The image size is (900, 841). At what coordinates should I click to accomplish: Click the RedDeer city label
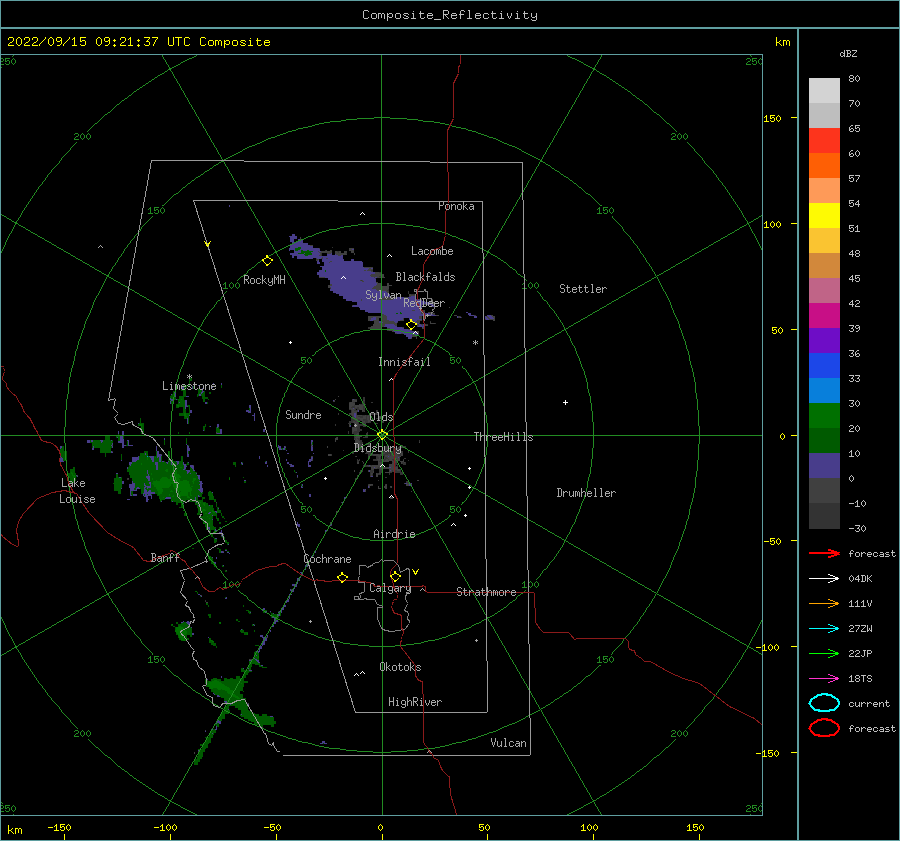pyautogui.click(x=424, y=303)
